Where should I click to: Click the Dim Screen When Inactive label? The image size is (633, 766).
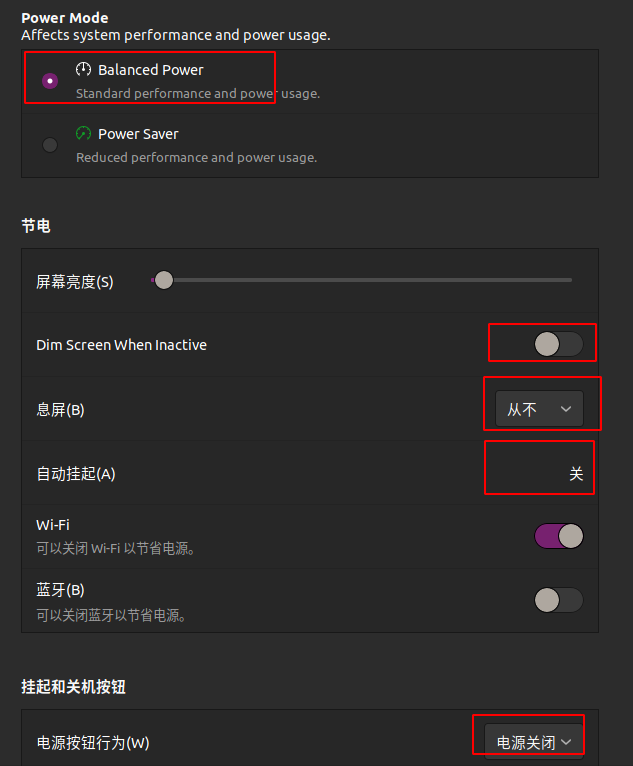(x=122, y=345)
